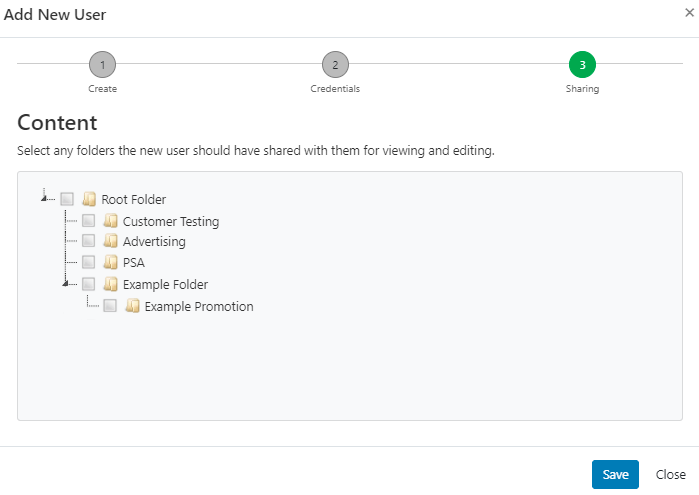This screenshot has height=495, width=699.
Task: Go to step 1 Create
Action: tap(102, 65)
